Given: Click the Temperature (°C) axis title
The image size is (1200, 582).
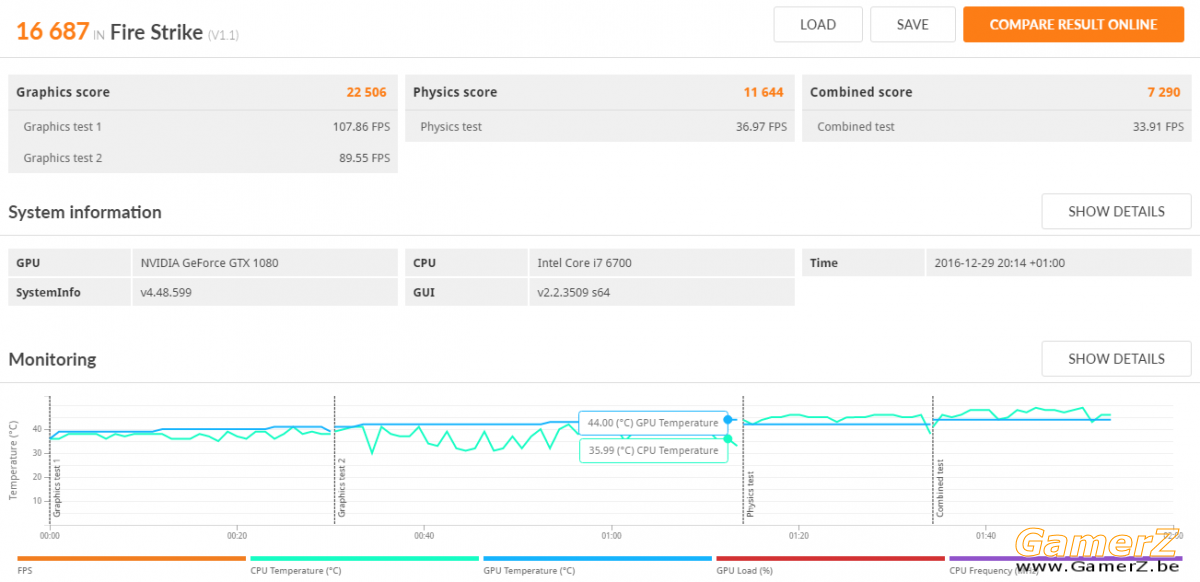Looking at the screenshot, I should [x=15, y=460].
